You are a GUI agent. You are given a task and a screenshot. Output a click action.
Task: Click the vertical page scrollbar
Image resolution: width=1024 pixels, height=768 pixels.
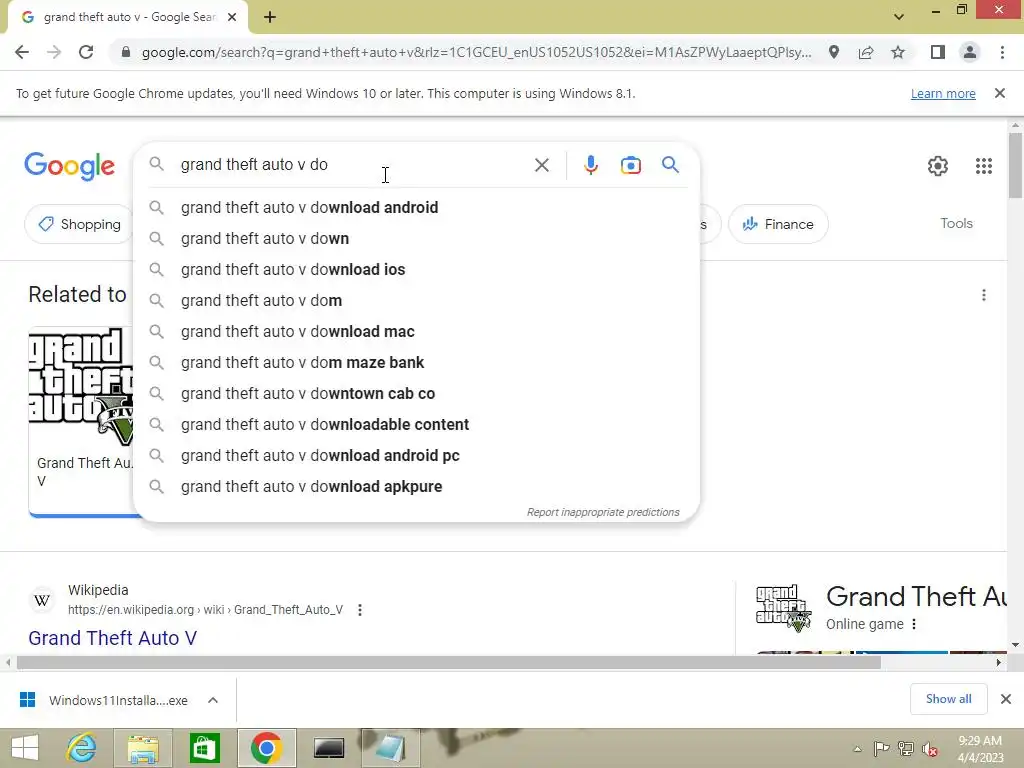[x=1015, y=165]
